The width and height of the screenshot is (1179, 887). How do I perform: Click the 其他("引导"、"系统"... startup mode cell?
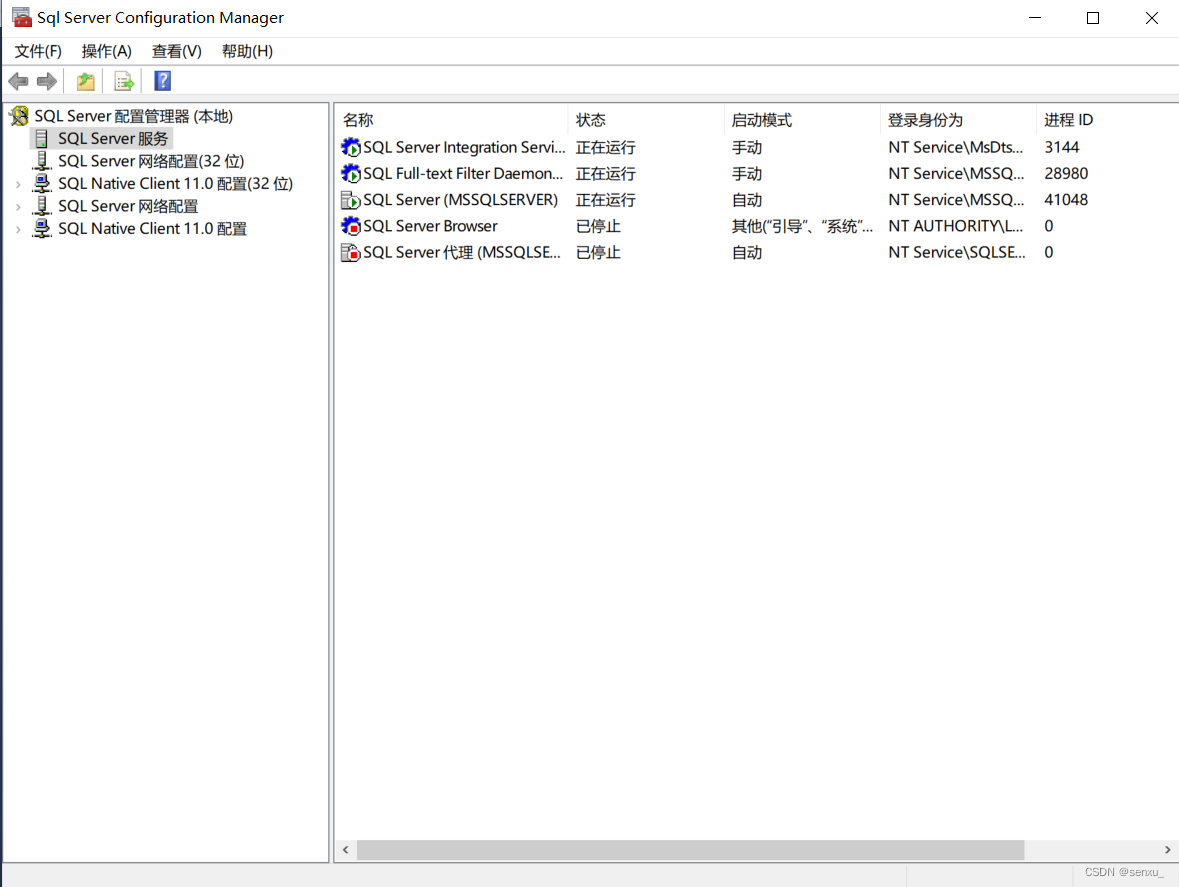[802, 226]
